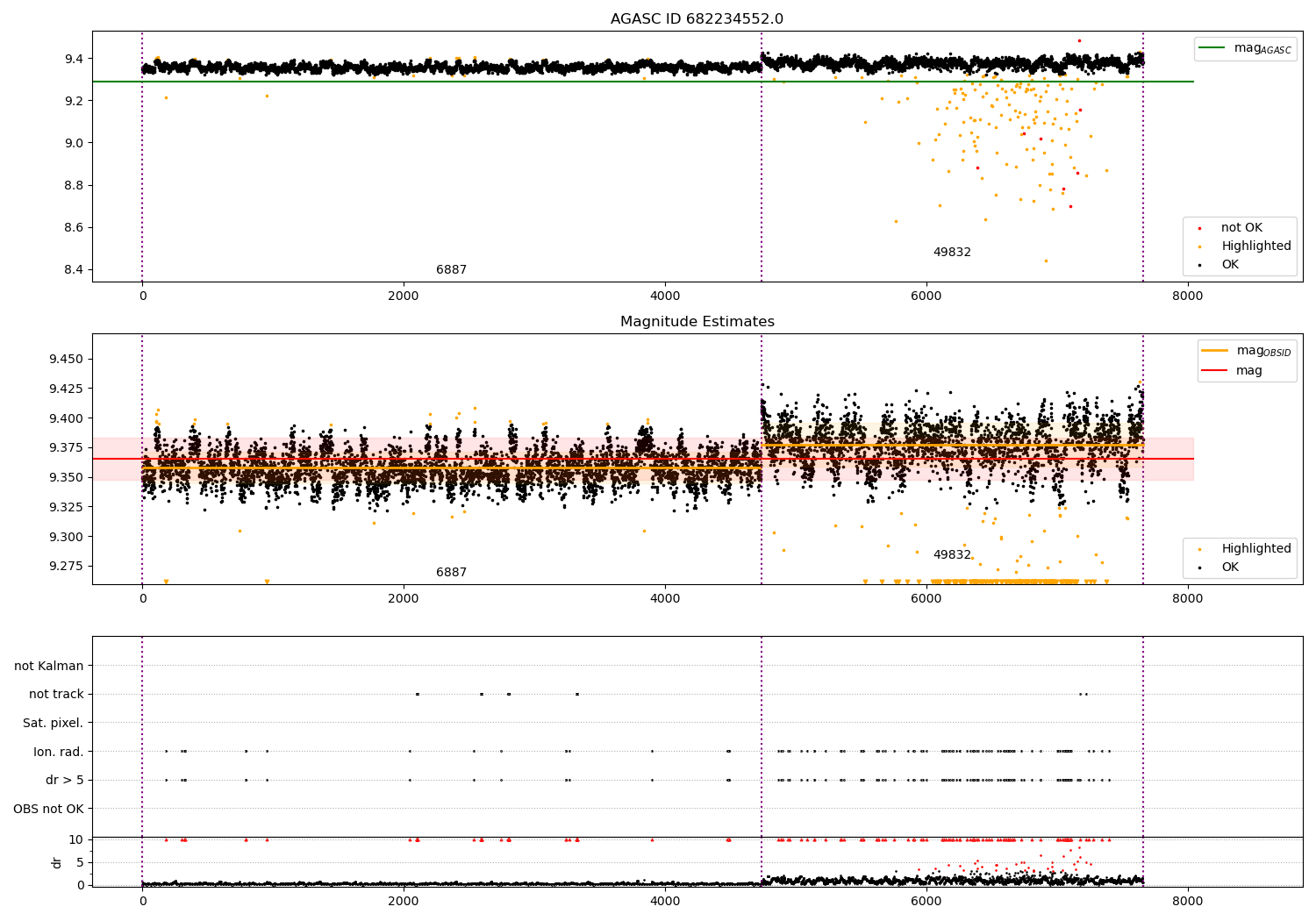Click the 9.0 y-axis tick label
This screenshot has height=921, width=1316.
pos(74,143)
